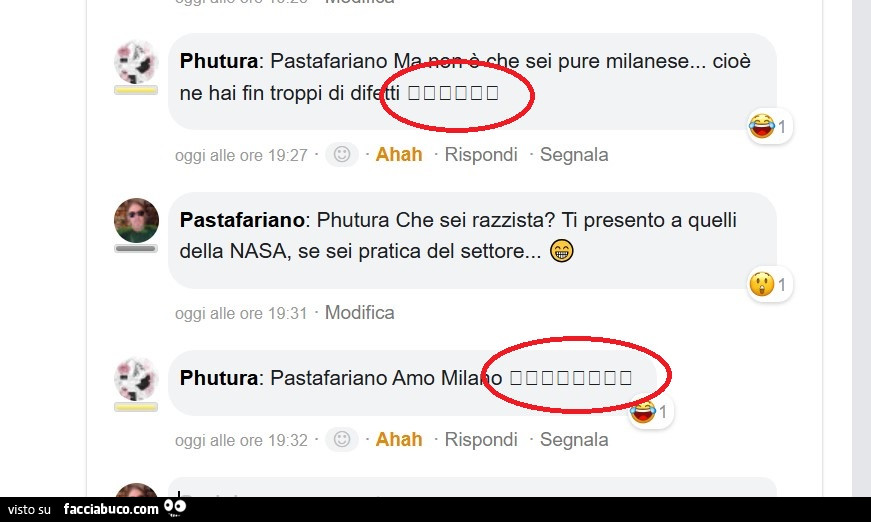Viewport: 871px width, 522px height.
Task: Toggle Ahah reaction on 19:32 comment
Action: (x=399, y=439)
